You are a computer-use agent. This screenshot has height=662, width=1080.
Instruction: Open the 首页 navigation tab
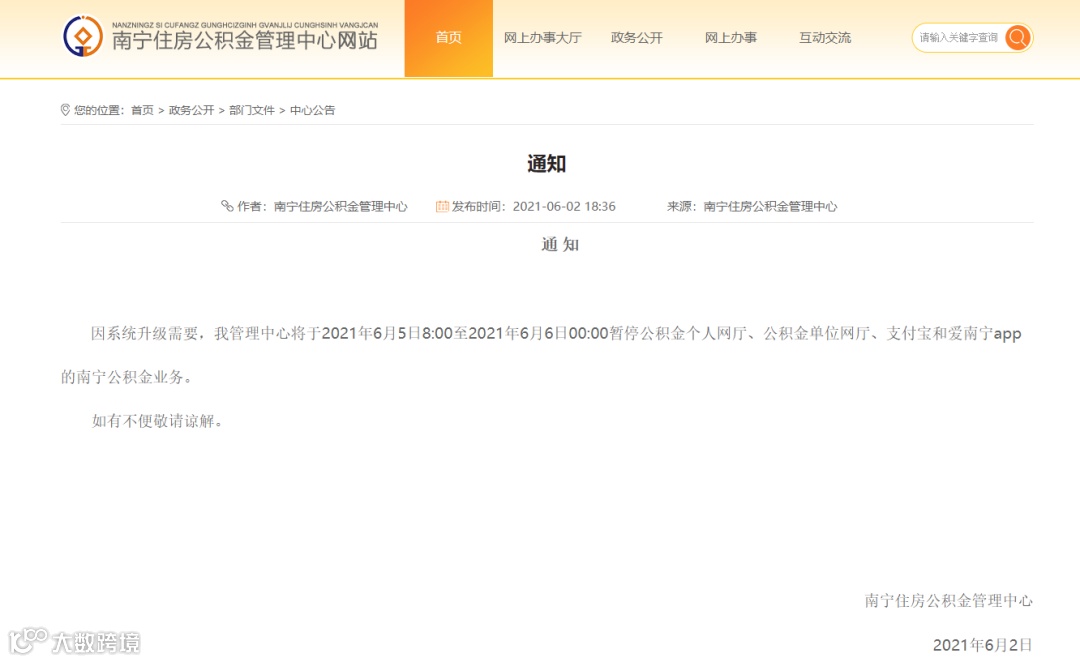[448, 38]
